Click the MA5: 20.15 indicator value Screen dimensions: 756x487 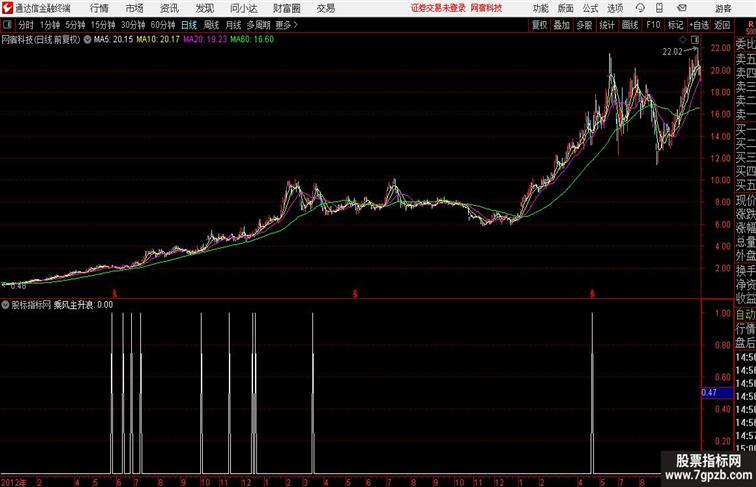click(x=113, y=40)
